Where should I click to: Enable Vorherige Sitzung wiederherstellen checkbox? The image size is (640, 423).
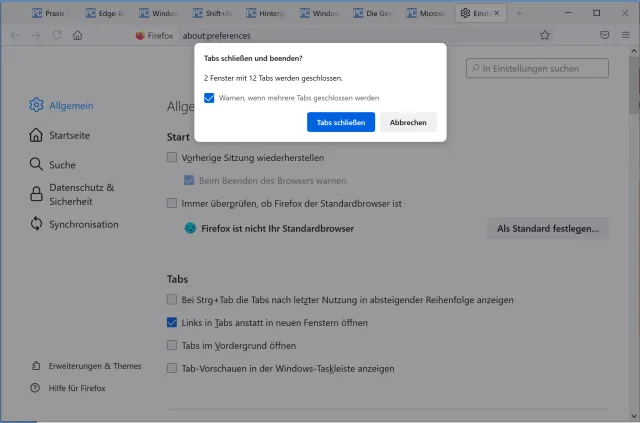tap(173, 158)
